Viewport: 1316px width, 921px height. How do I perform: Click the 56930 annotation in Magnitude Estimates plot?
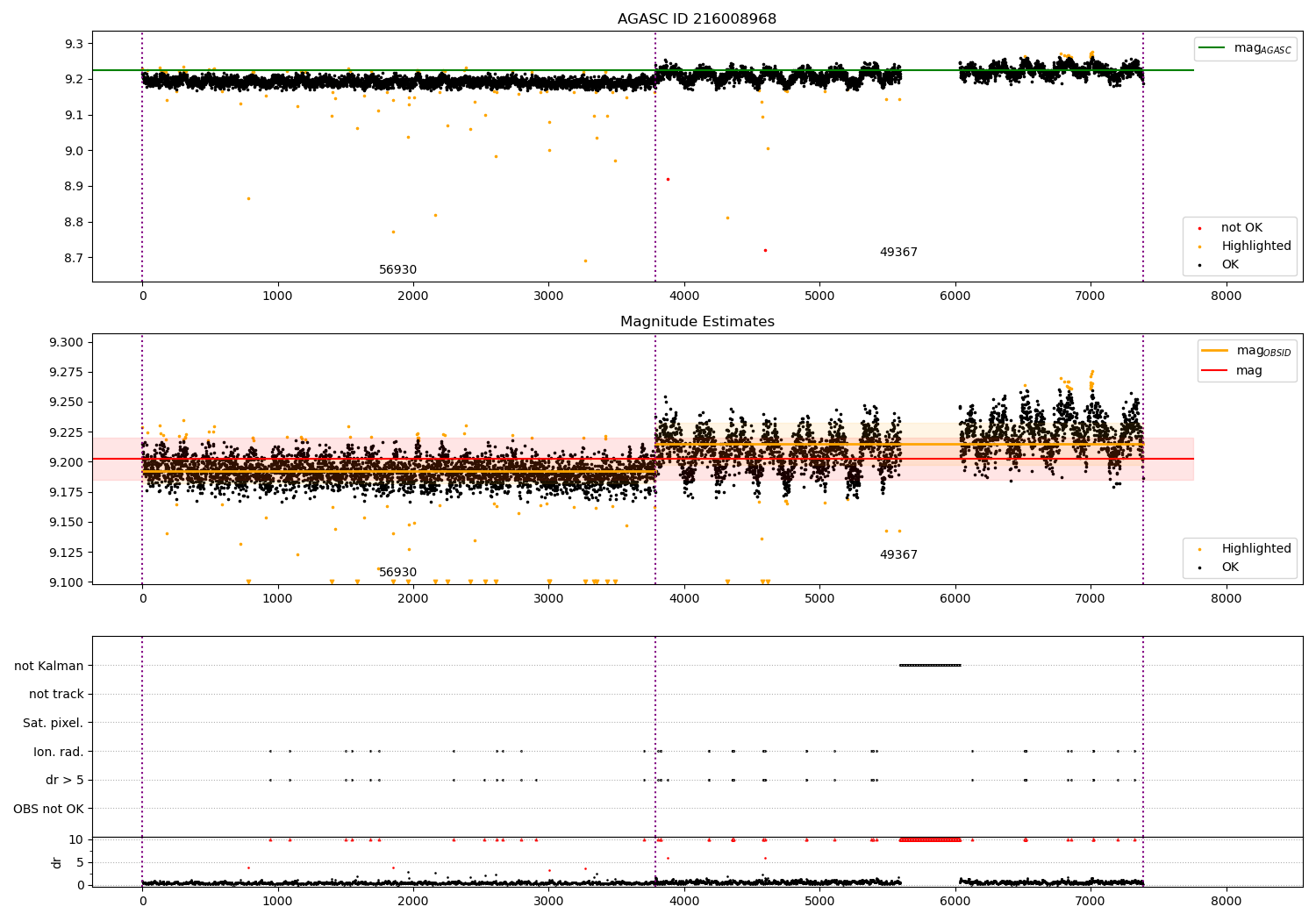[397, 573]
